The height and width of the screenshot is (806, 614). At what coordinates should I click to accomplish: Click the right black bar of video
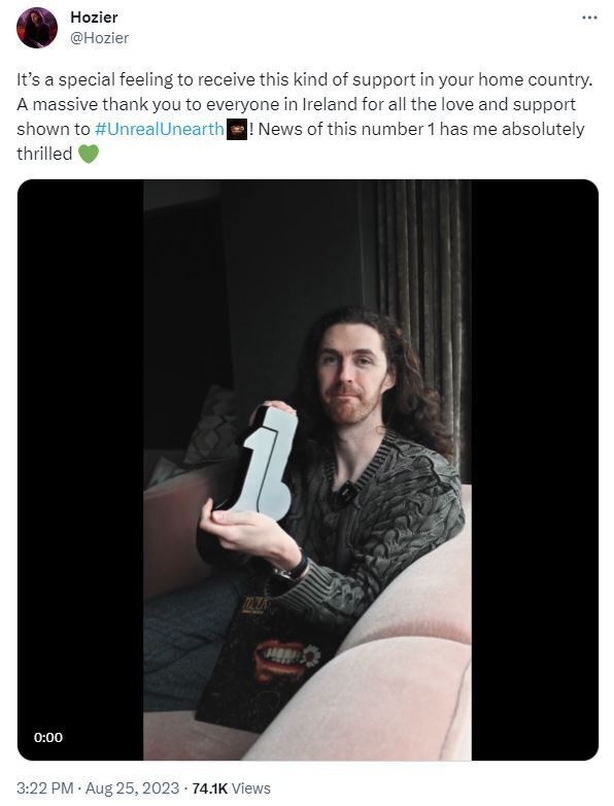tap(535, 469)
